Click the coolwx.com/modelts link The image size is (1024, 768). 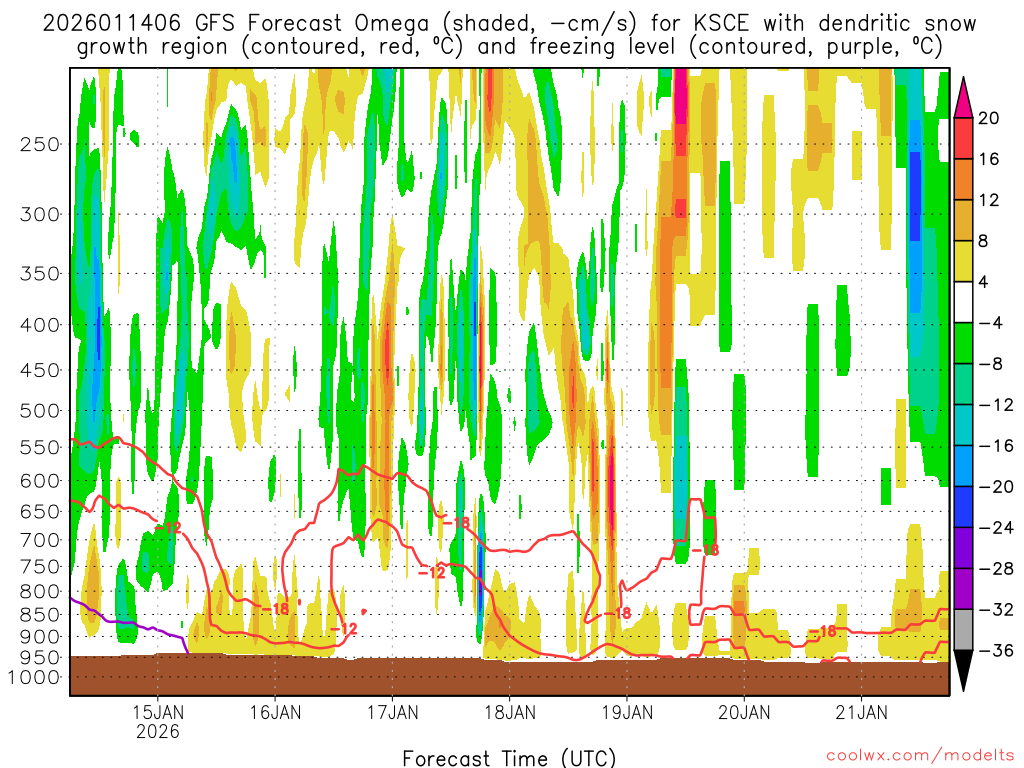pos(920,756)
